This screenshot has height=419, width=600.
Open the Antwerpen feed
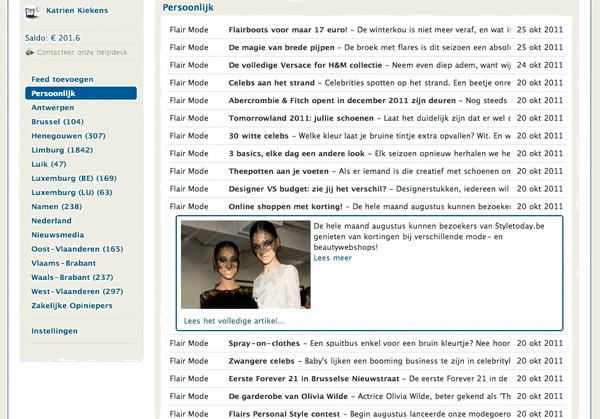53,108
